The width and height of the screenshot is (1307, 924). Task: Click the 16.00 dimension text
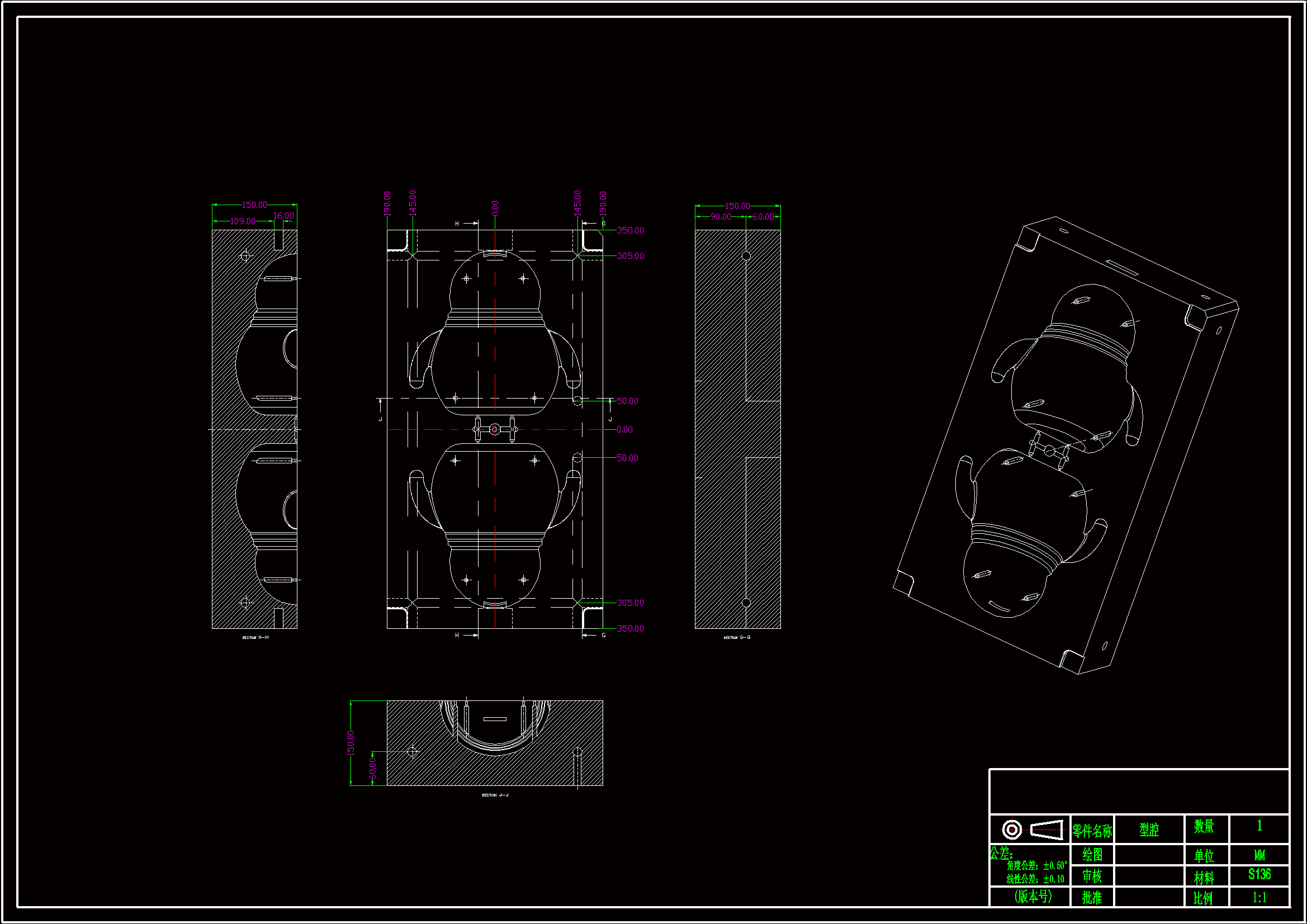pos(283,216)
